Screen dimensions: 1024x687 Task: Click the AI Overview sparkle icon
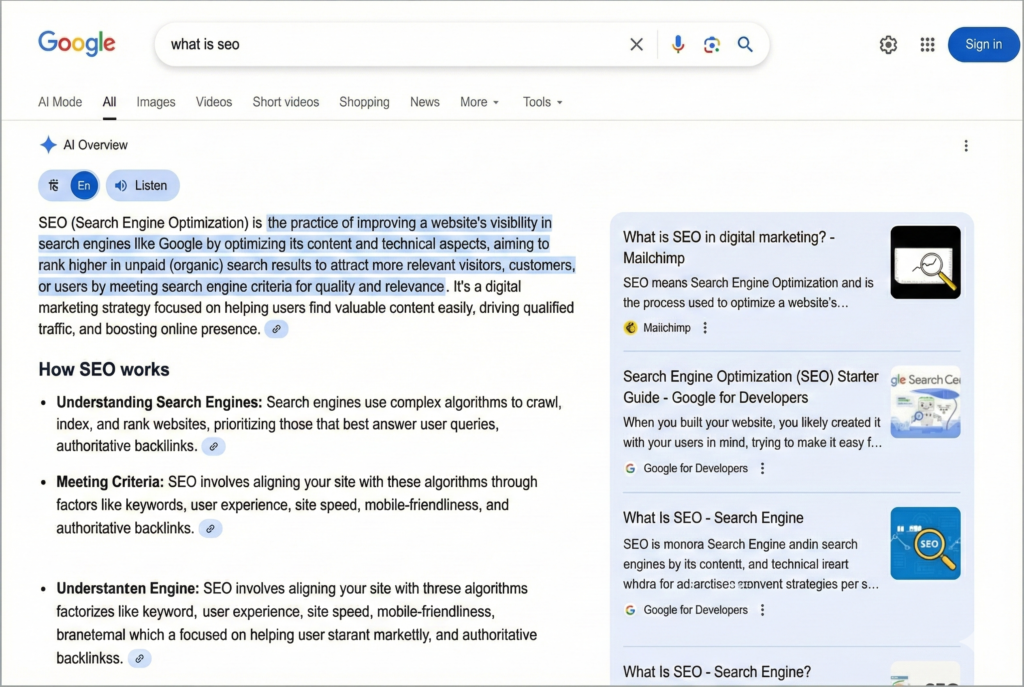point(48,144)
